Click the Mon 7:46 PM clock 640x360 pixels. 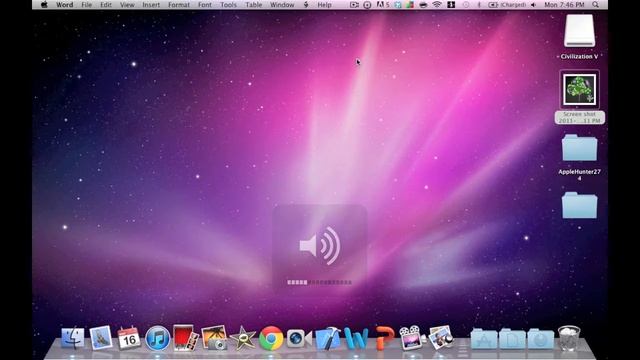564,5
